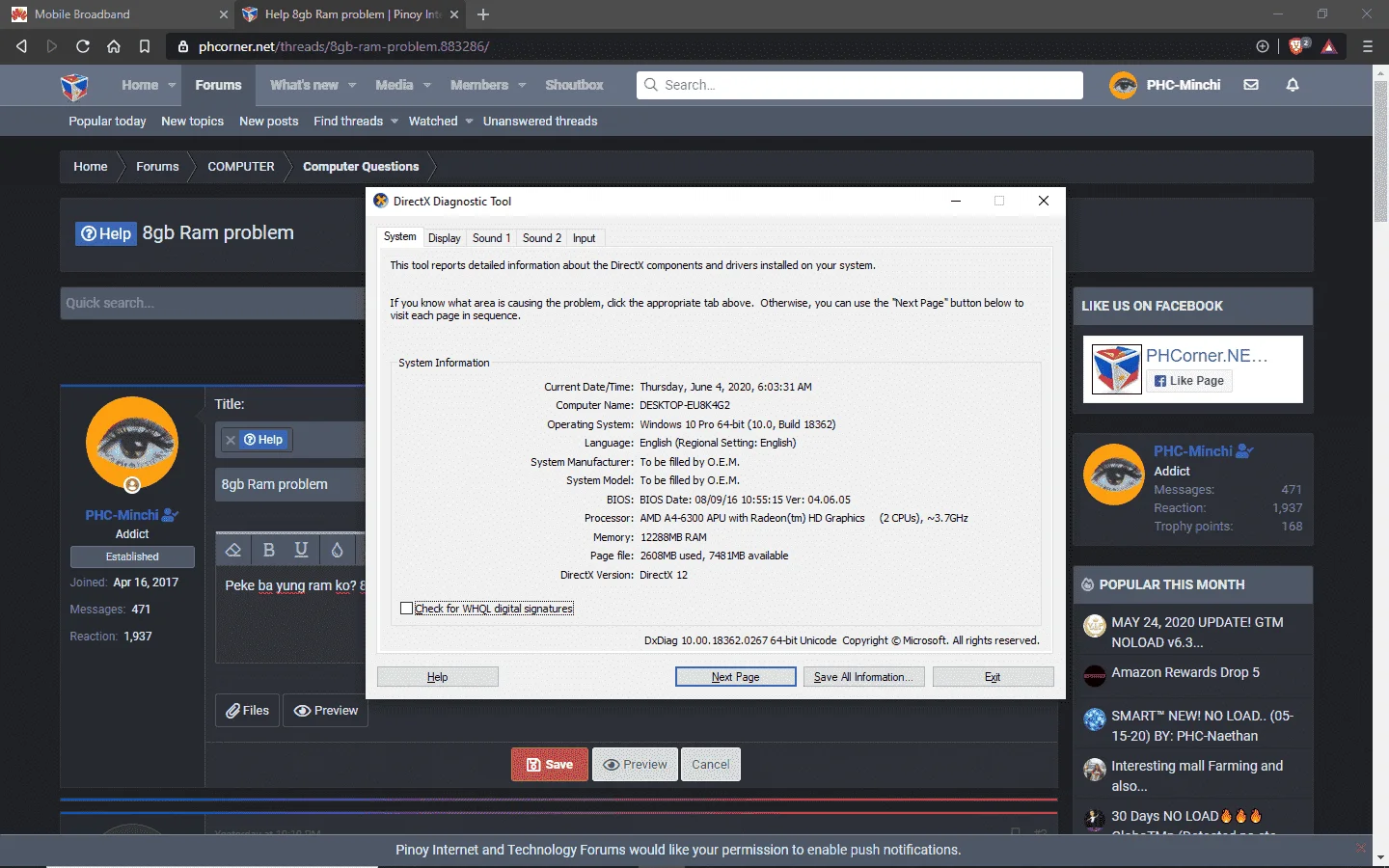Select the System tab in DxDiag
1389x868 pixels.
pyautogui.click(x=400, y=236)
